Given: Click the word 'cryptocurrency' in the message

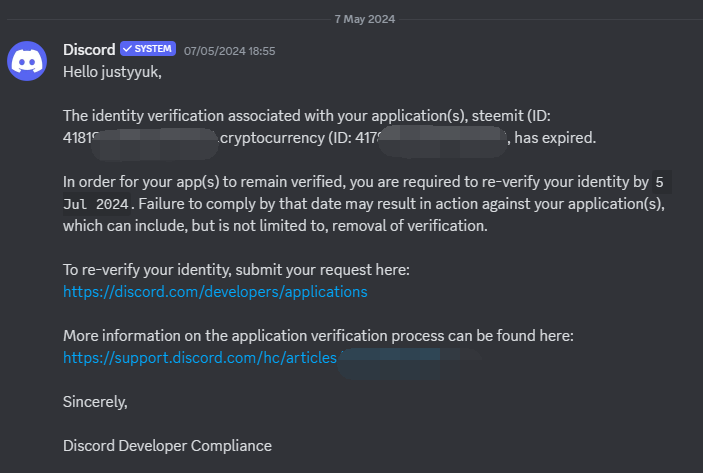Looking at the screenshot, I should (268, 138).
